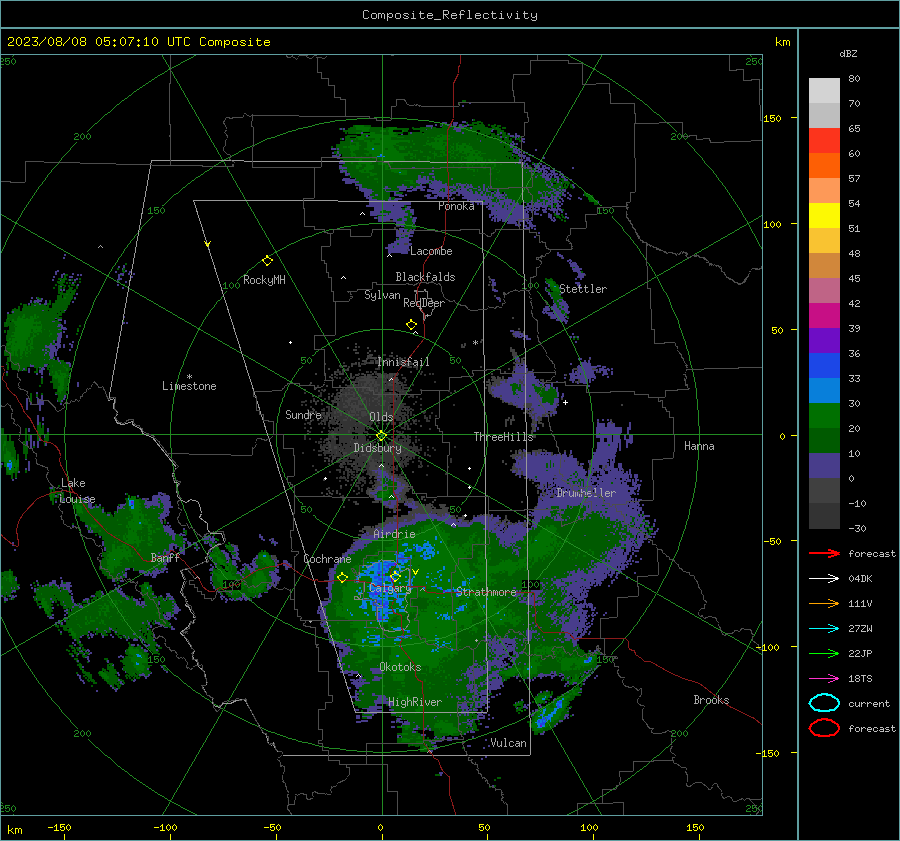The height and width of the screenshot is (841, 900).
Task: Click the Hanna label
Action: click(x=699, y=446)
